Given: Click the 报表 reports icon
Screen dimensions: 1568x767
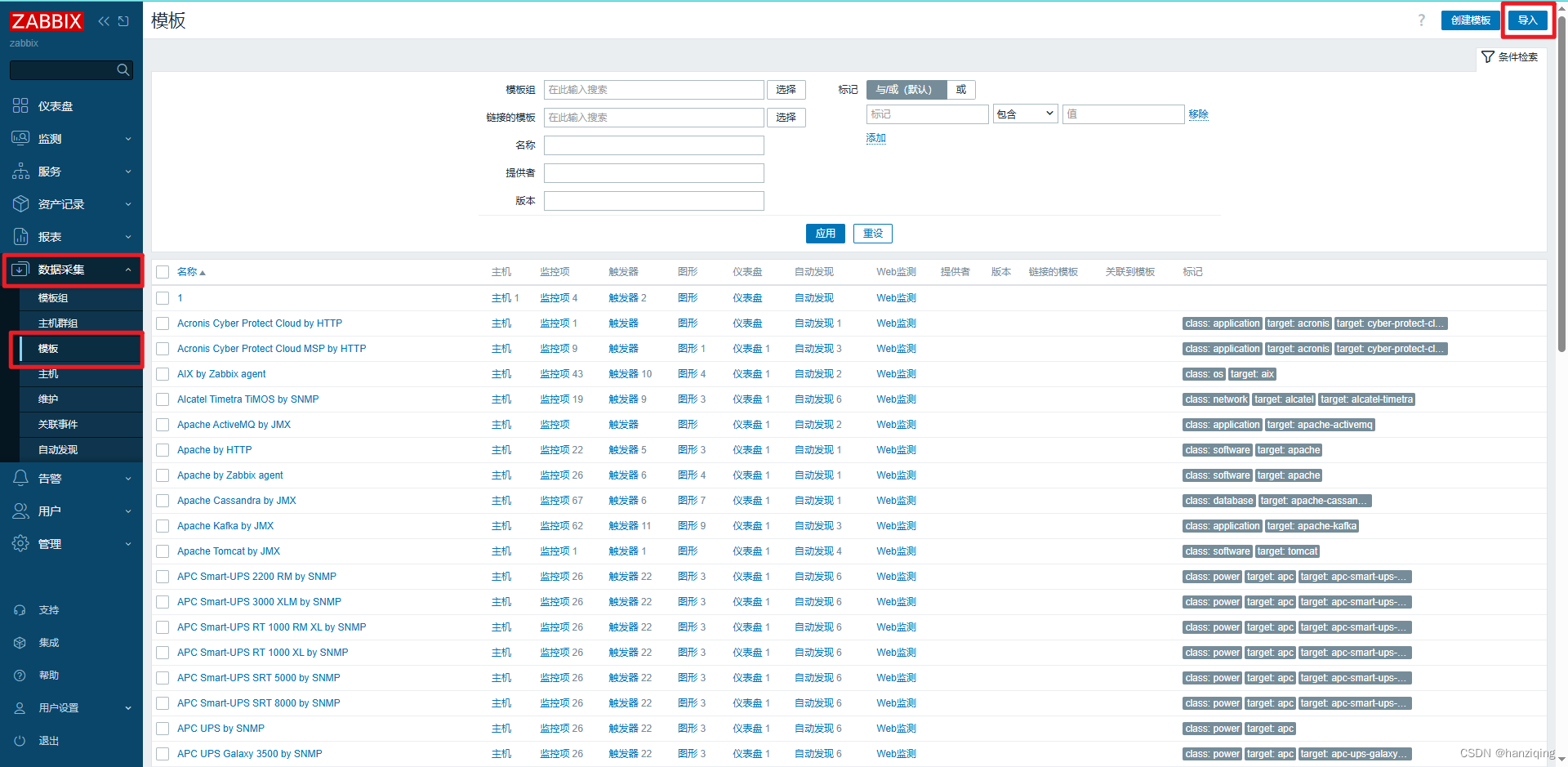Looking at the screenshot, I should pos(20,237).
